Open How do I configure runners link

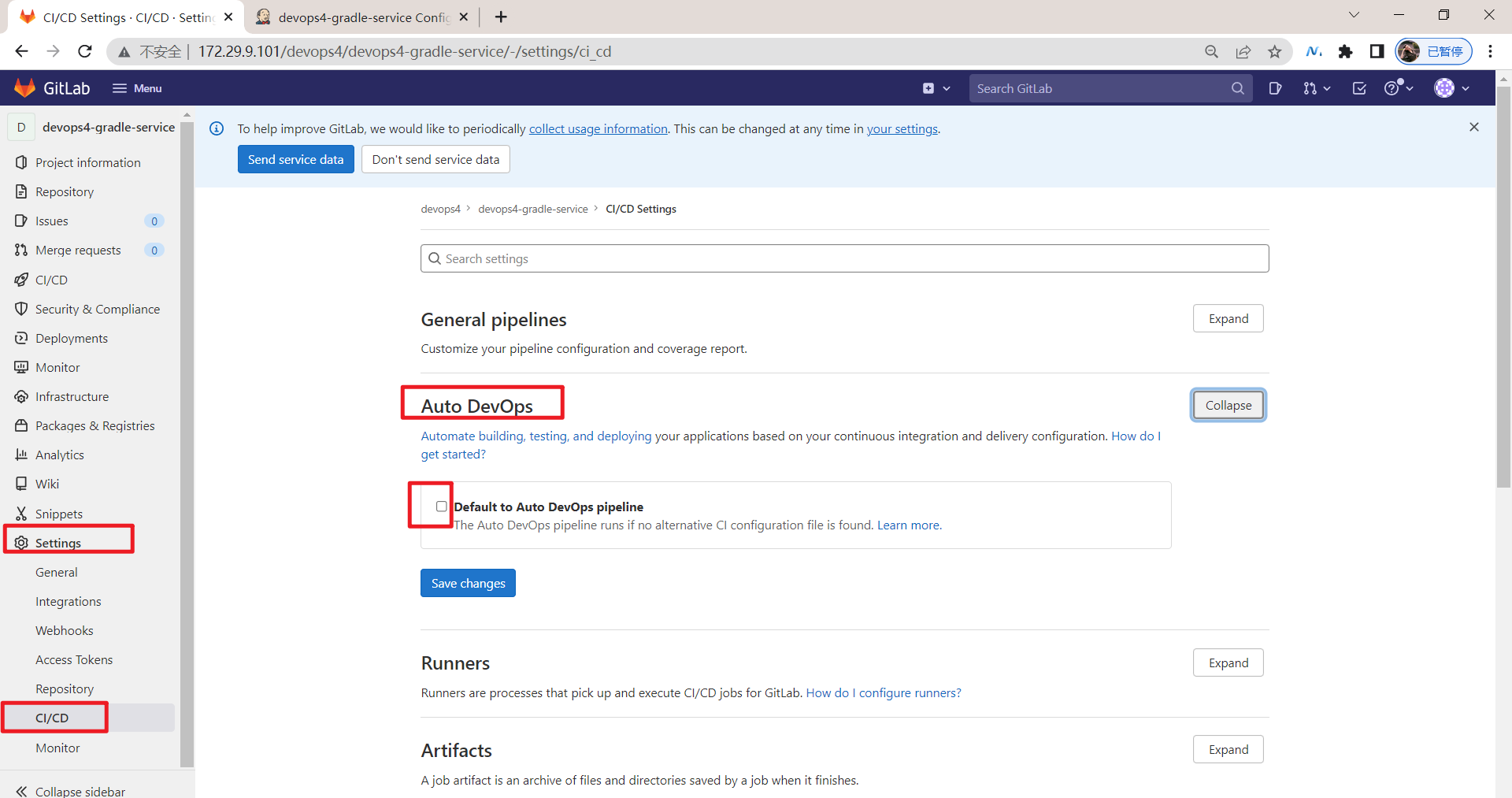tap(884, 692)
